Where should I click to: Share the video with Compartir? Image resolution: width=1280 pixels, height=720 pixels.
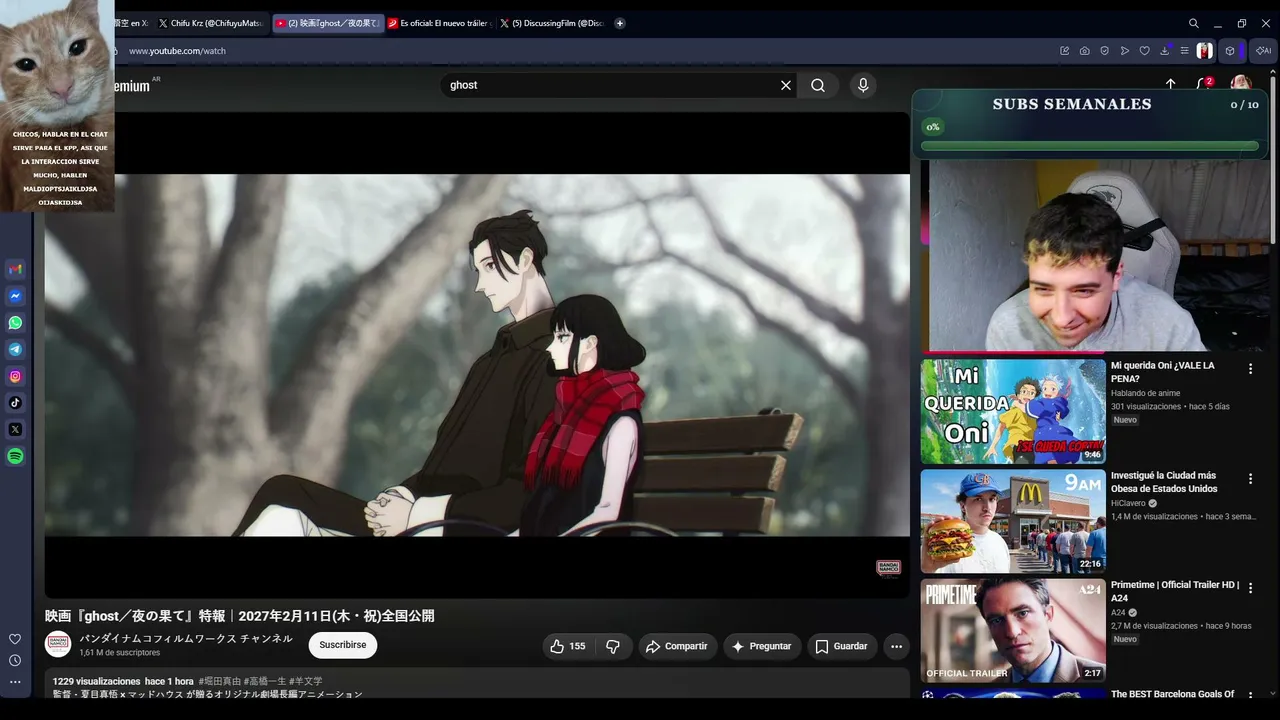(x=676, y=646)
